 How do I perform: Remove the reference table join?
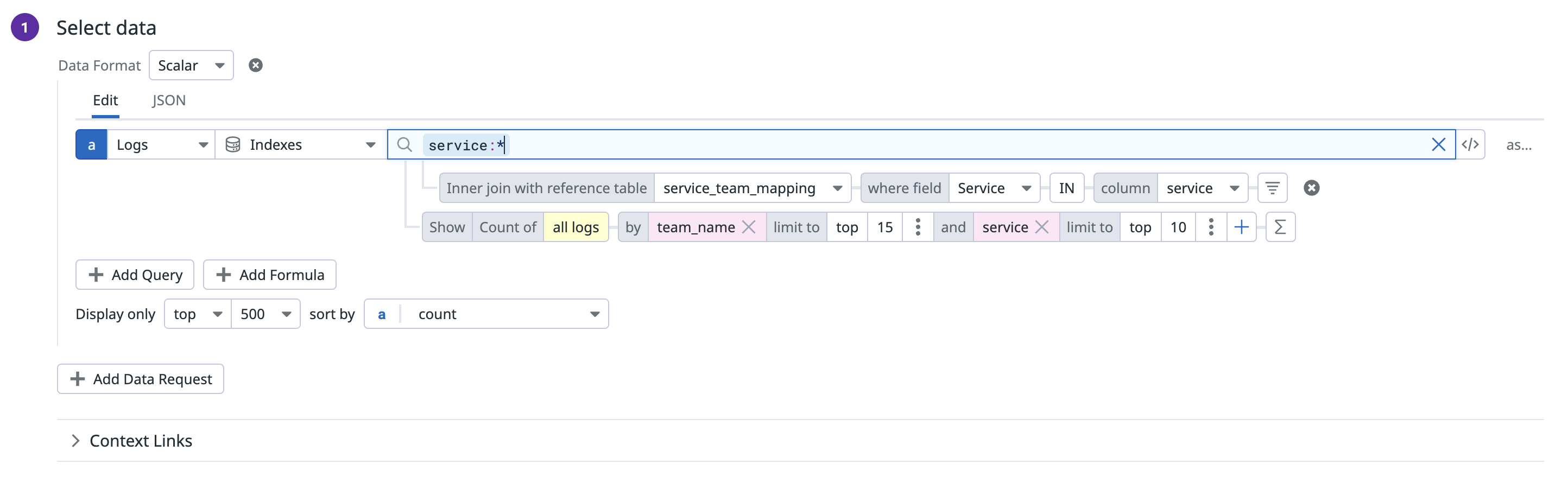tap(1311, 188)
